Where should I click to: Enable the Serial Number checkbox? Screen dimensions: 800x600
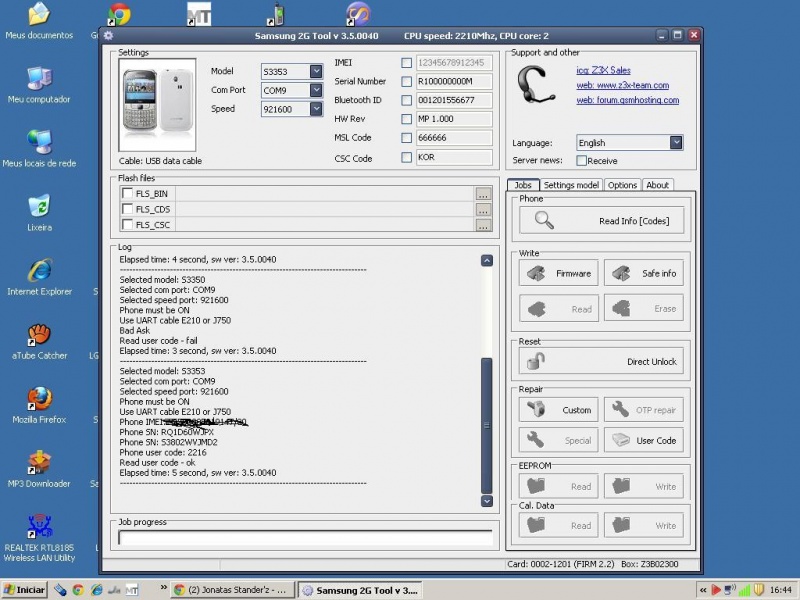[407, 81]
